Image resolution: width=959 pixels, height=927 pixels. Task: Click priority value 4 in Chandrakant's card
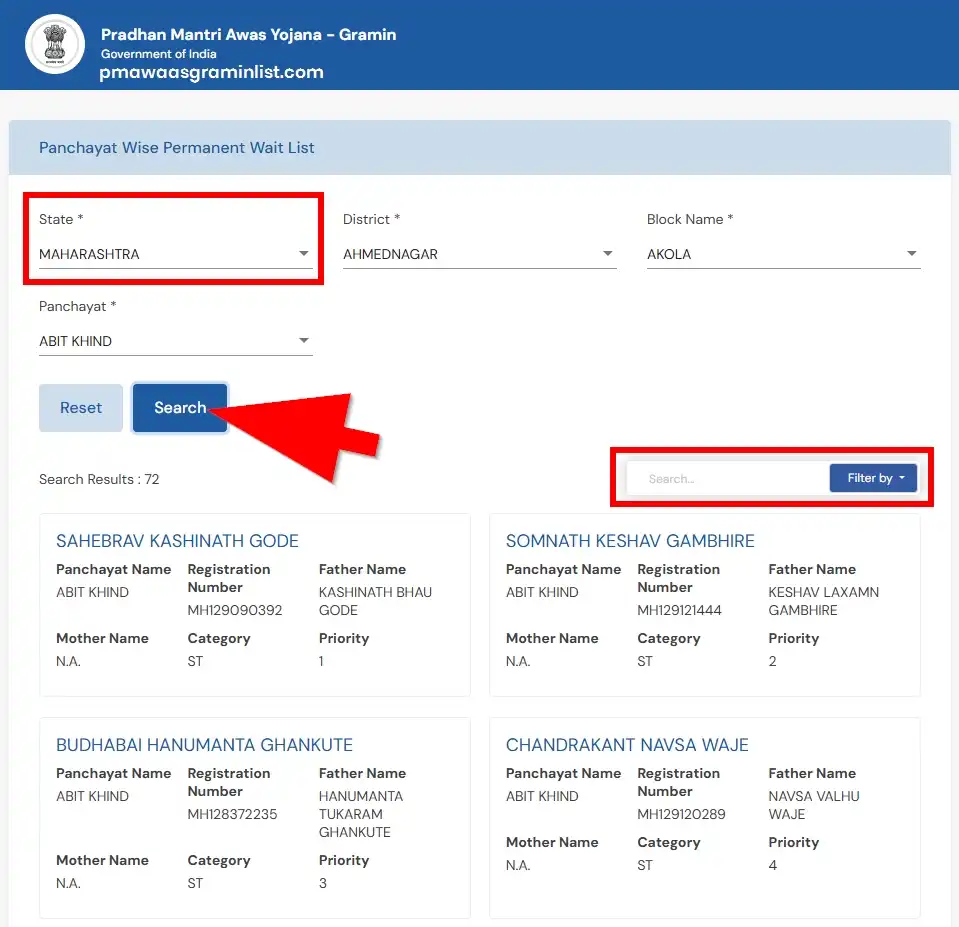(x=772, y=865)
